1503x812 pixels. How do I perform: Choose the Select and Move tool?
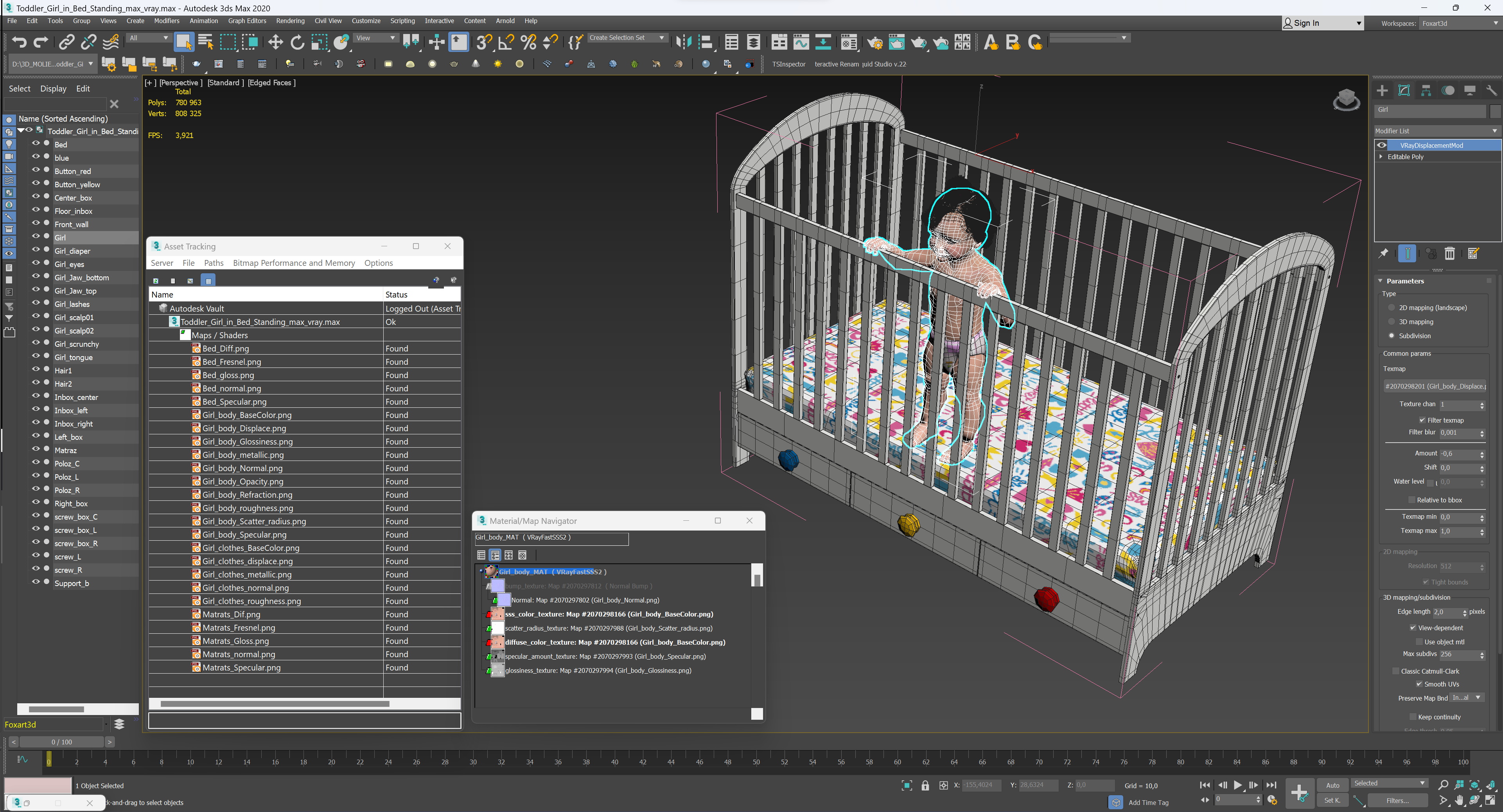tap(275, 42)
